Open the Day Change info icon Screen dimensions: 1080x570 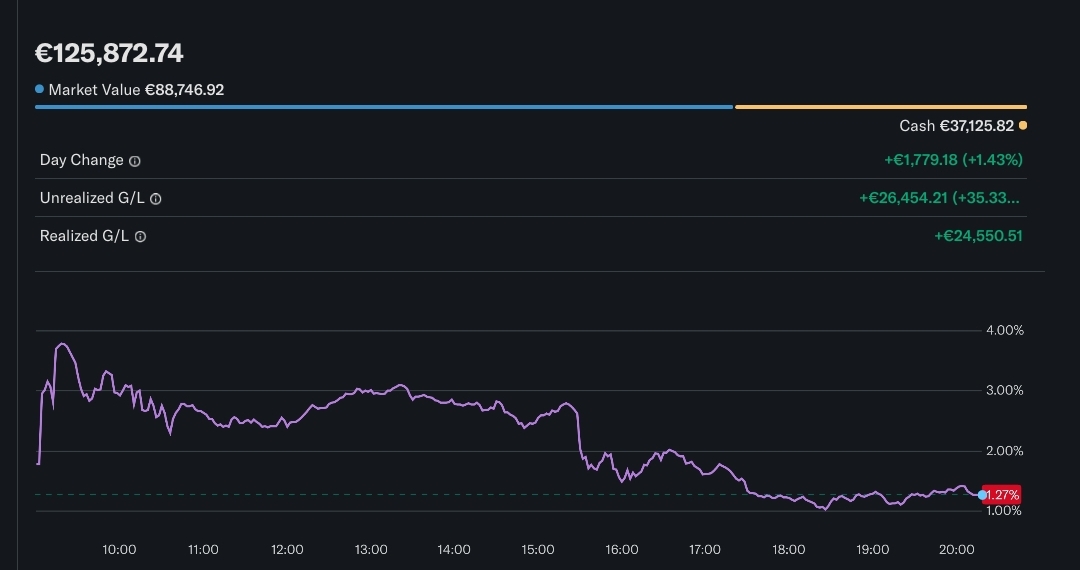(x=135, y=161)
